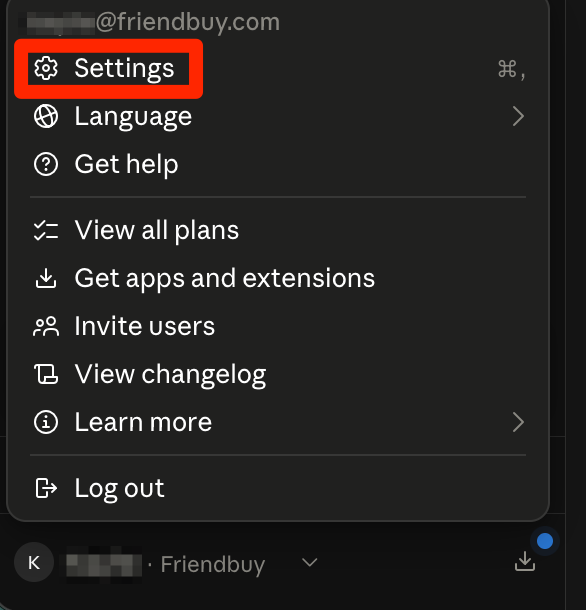Click the blue notification dot

tap(545, 541)
